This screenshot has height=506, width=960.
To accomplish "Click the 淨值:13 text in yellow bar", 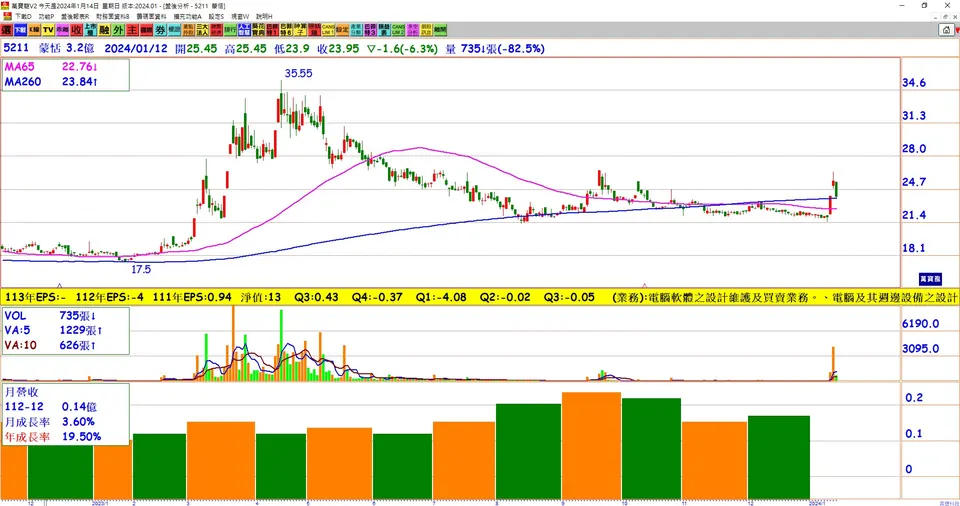I will pyautogui.click(x=261, y=297).
